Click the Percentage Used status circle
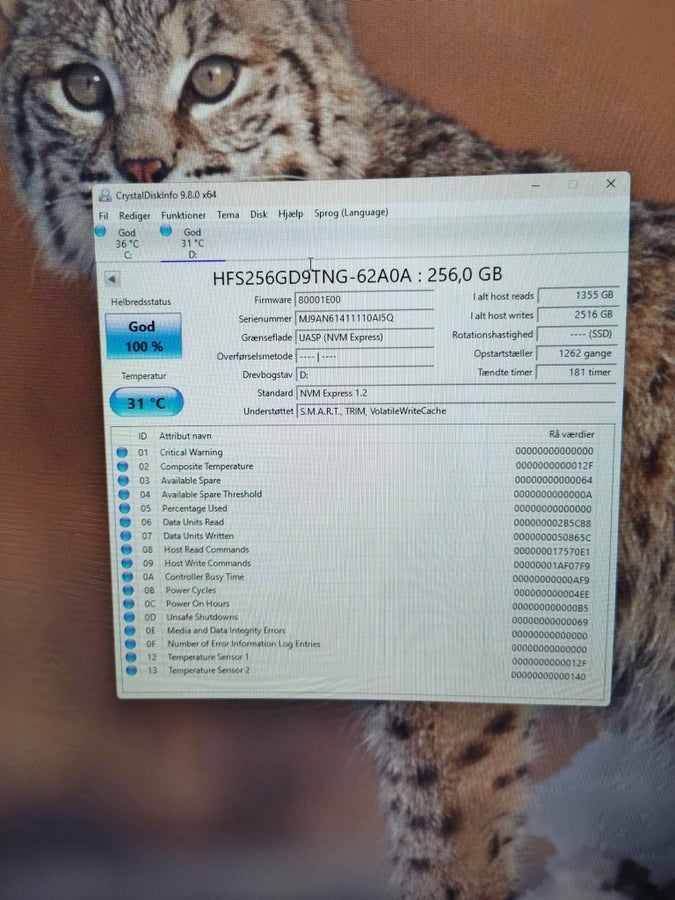 click(125, 509)
